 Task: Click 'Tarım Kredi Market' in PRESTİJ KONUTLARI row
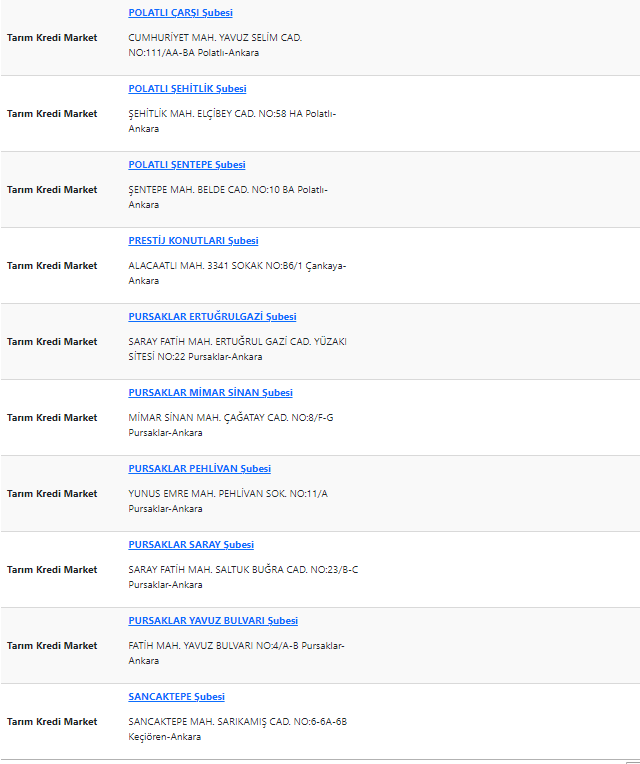(52, 266)
